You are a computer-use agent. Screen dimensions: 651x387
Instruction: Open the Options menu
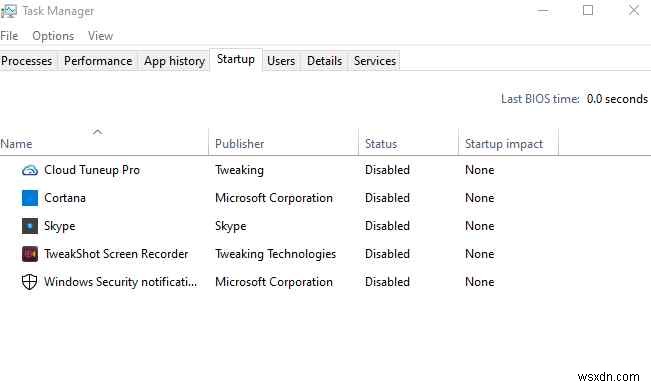click(x=53, y=36)
